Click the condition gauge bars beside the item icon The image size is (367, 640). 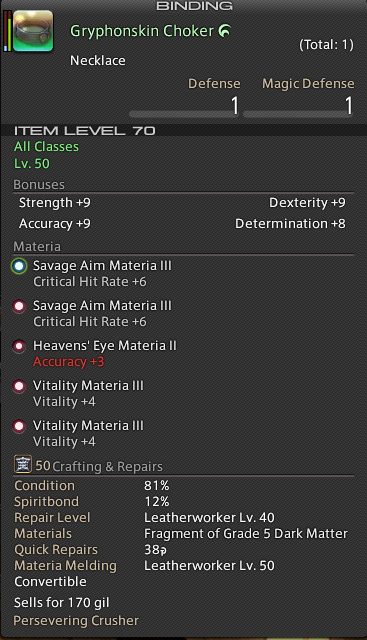pos(8,31)
